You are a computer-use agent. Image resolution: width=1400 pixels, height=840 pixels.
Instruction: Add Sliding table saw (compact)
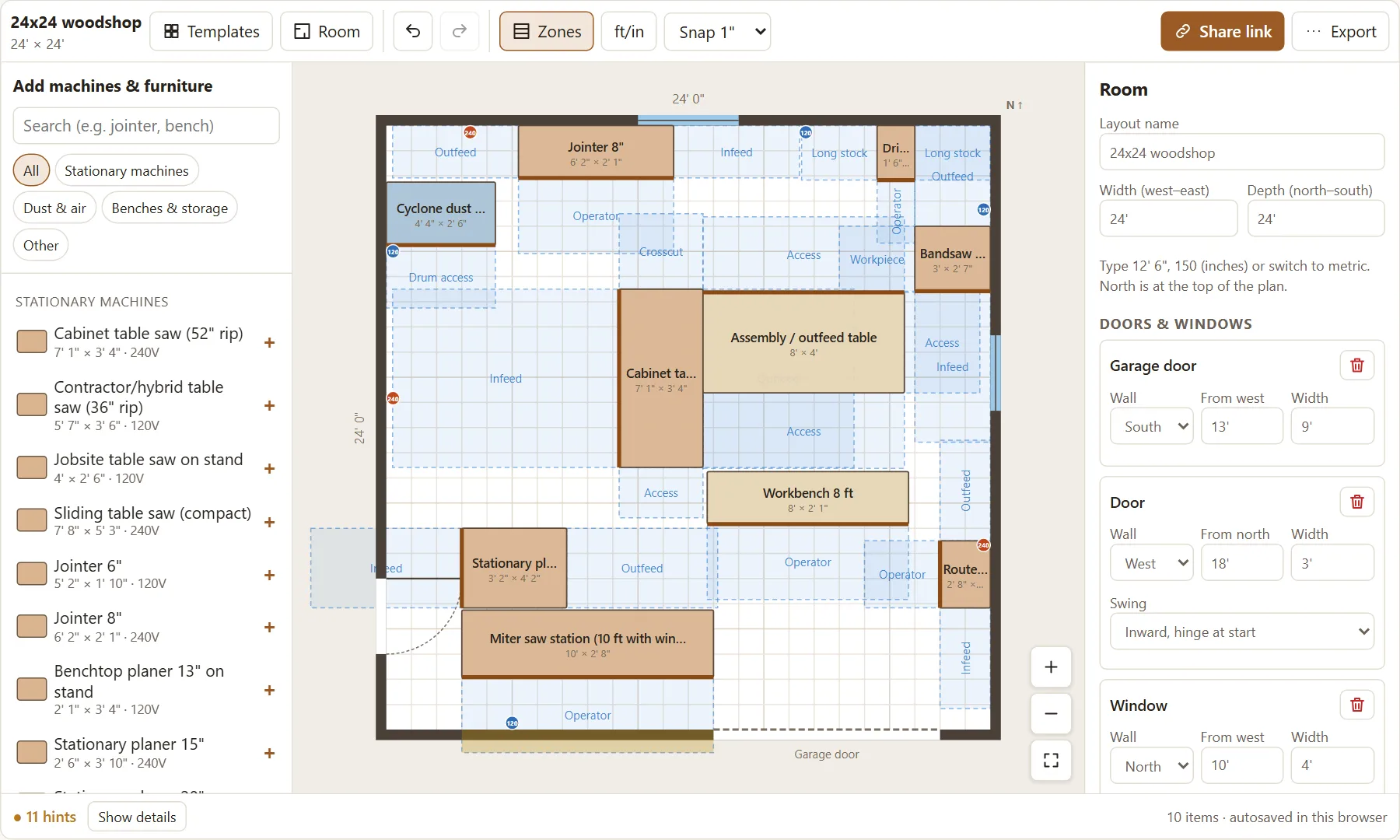270,522
